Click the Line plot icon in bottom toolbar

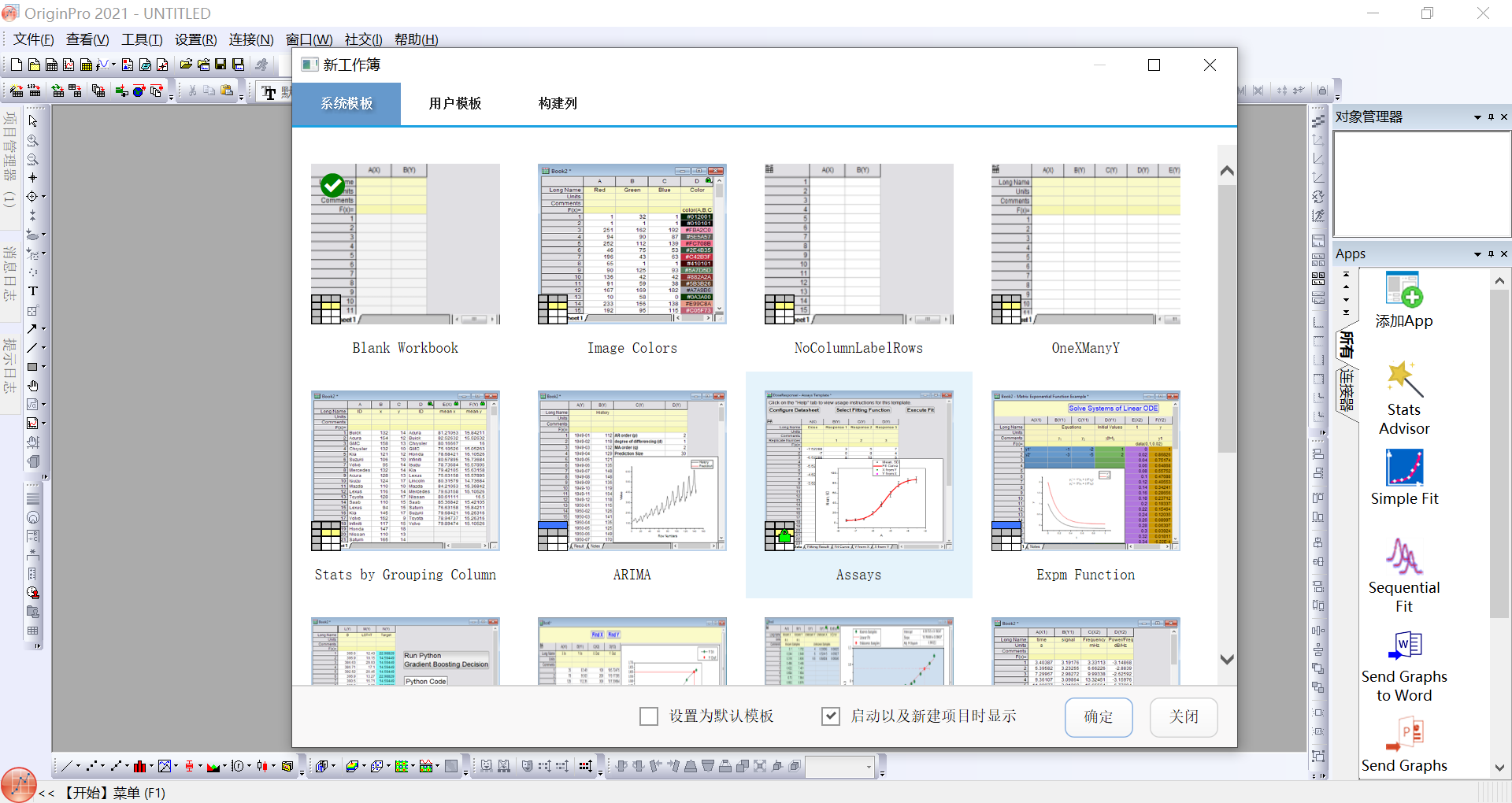(x=67, y=766)
